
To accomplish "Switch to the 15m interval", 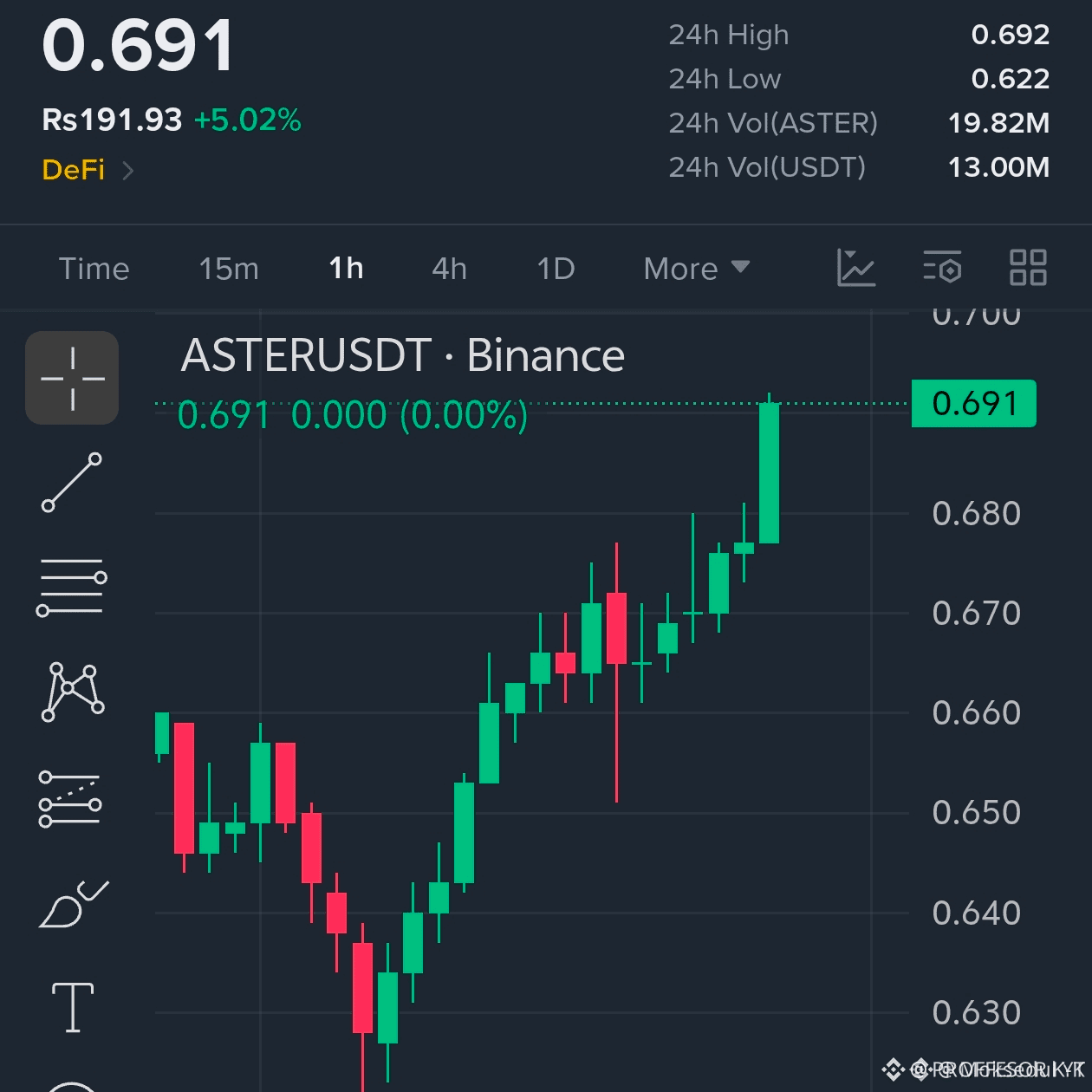I will point(229,269).
